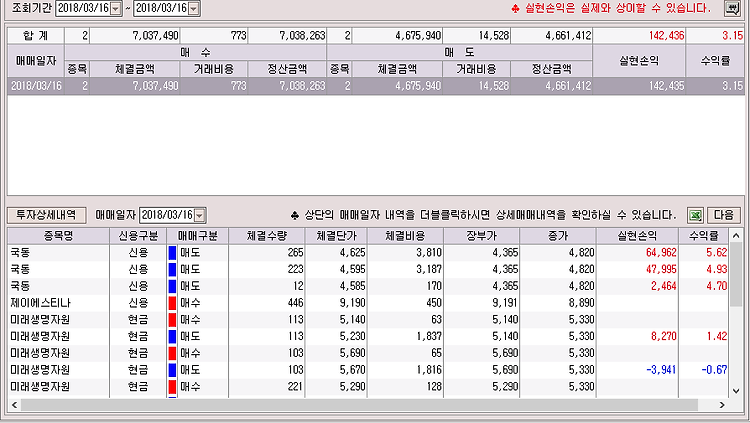750x423 pixels.
Task: Export the detail table to Excel
Action: point(695,215)
